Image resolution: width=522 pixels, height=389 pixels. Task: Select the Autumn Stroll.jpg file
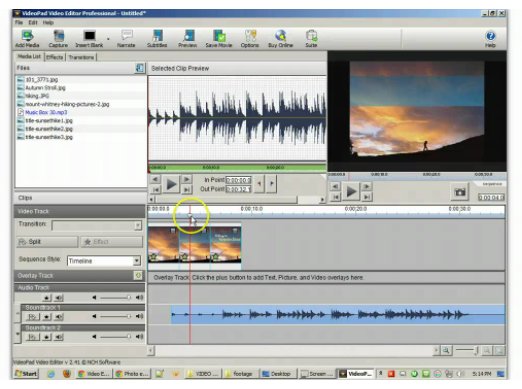[x=45, y=88]
